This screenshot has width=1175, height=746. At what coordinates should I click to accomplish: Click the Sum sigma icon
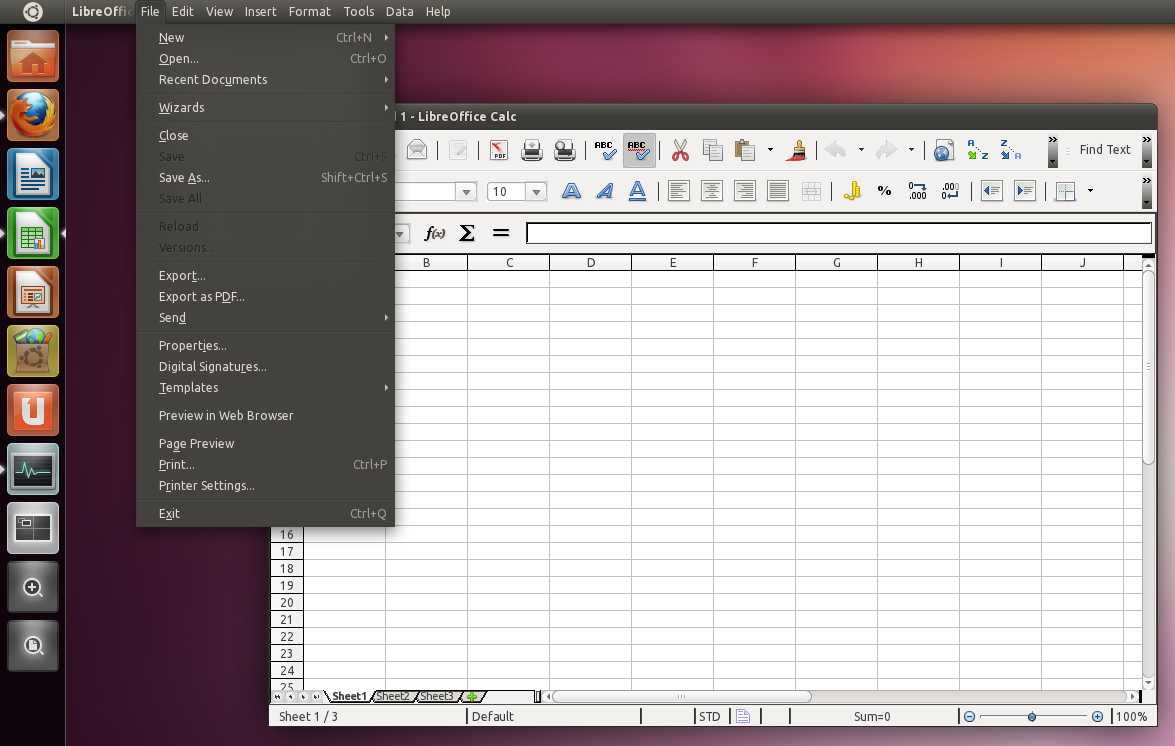pyautogui.click(x=467, y=234)
